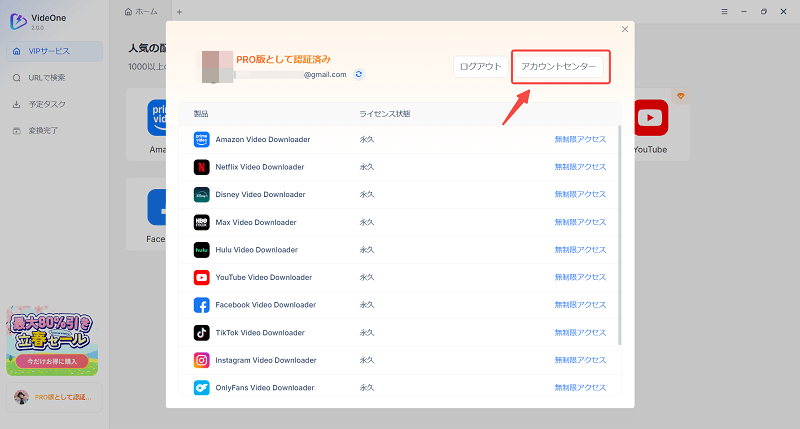Click 無制限アクセス link for Max Video Downloader
Image resolution: width=800 pixels, height=429 pixels.
(x=580, y=222)
